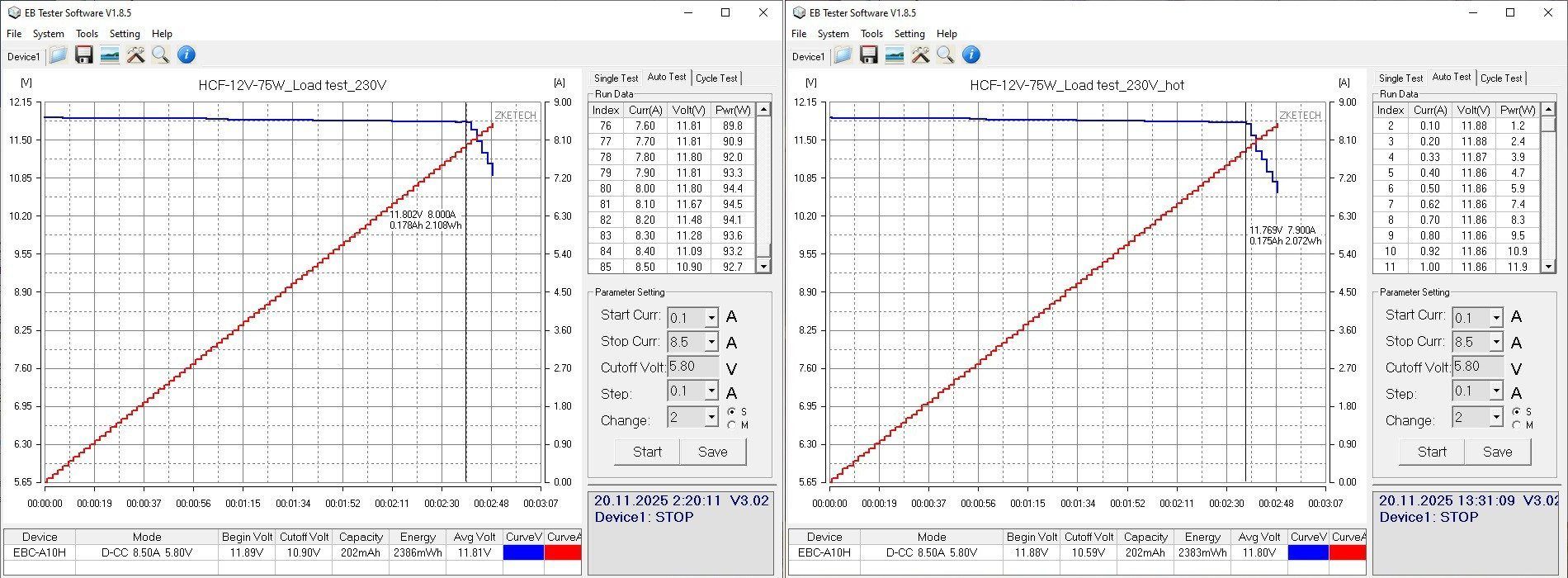Select the S radio button in right window
The image size is (1568, 578).
coord(1517,411)
